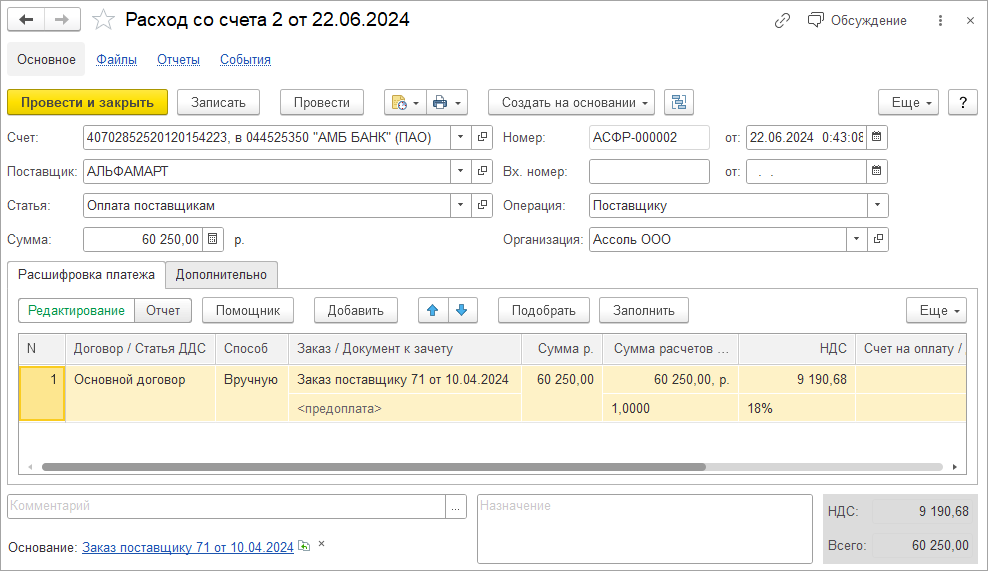Open calculator for the Сумма field
The height and width of the screenshot is (571, 988).
[213, 240]
